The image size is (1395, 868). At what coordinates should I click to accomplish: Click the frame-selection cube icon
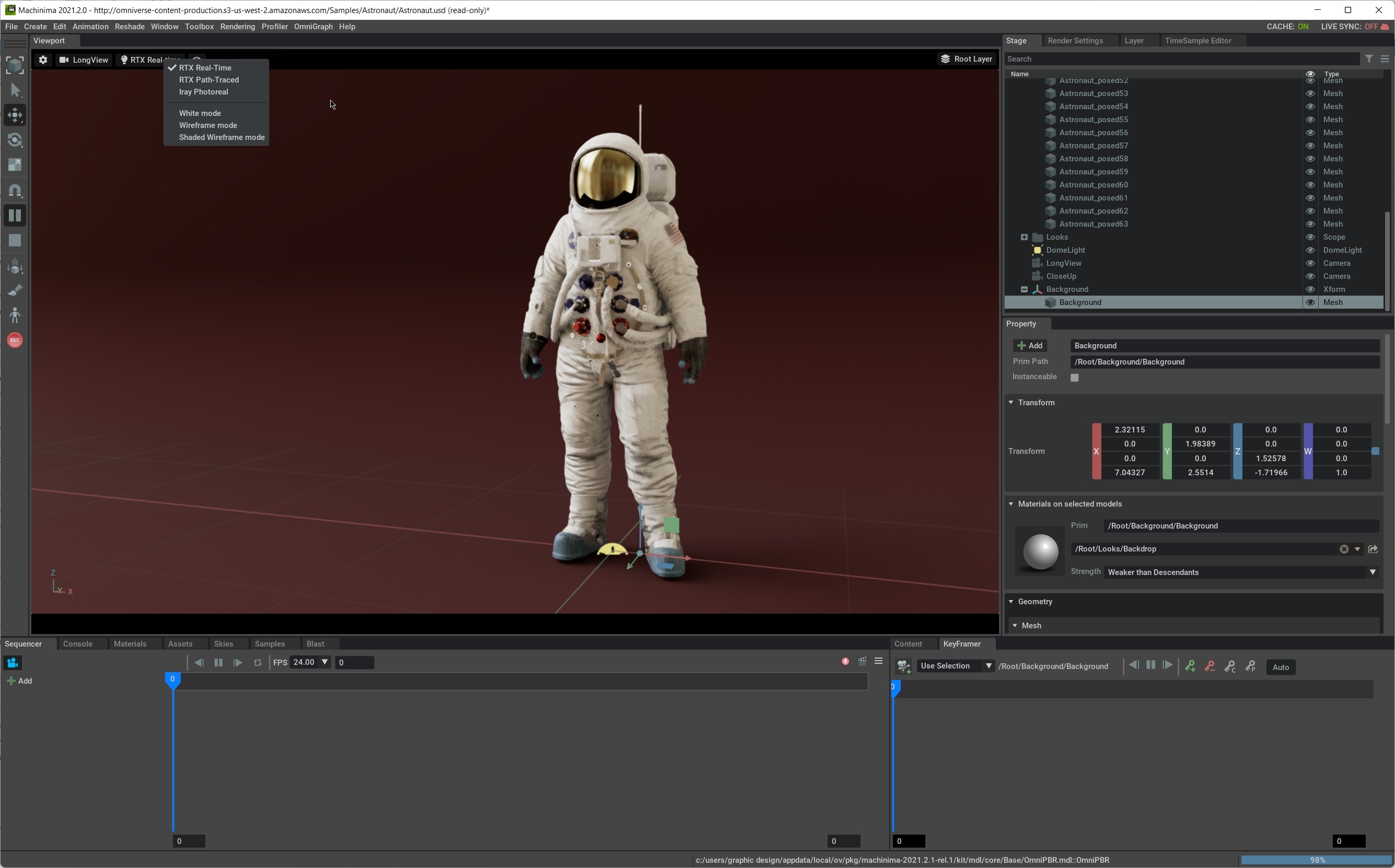15,65
